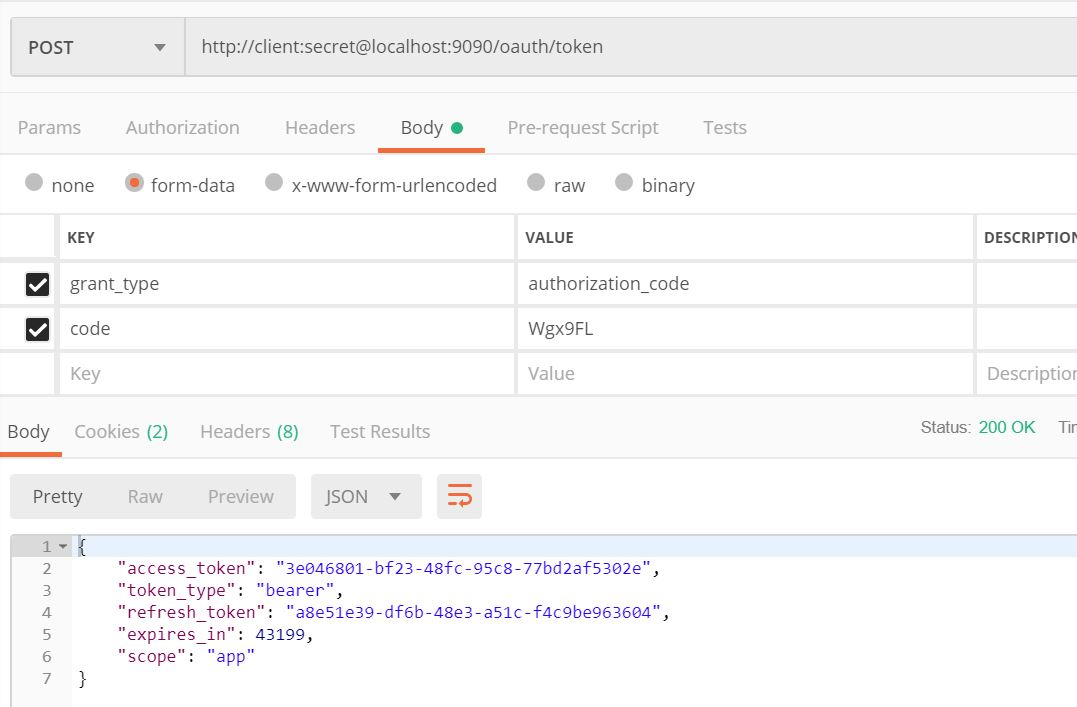1077x707 pixels.
Task: Select the request Body tab
Action: coord(431,128)
